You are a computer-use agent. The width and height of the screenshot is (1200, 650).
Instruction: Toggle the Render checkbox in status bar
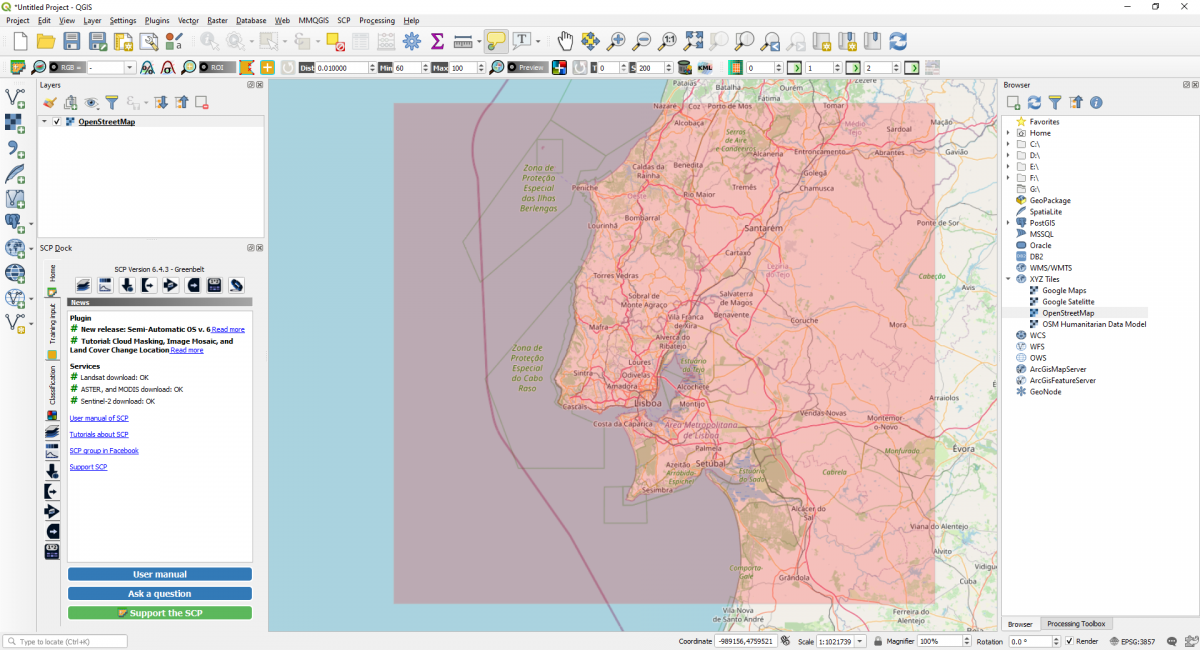(x=1069, y=641)
